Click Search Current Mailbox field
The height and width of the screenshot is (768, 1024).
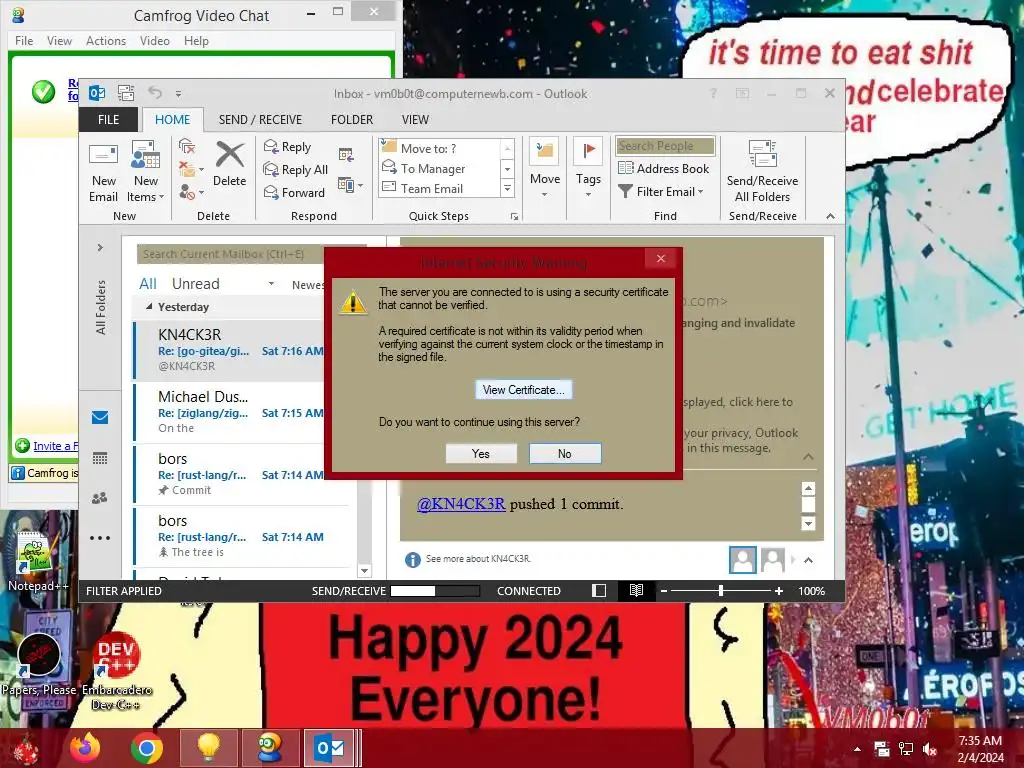230,254
